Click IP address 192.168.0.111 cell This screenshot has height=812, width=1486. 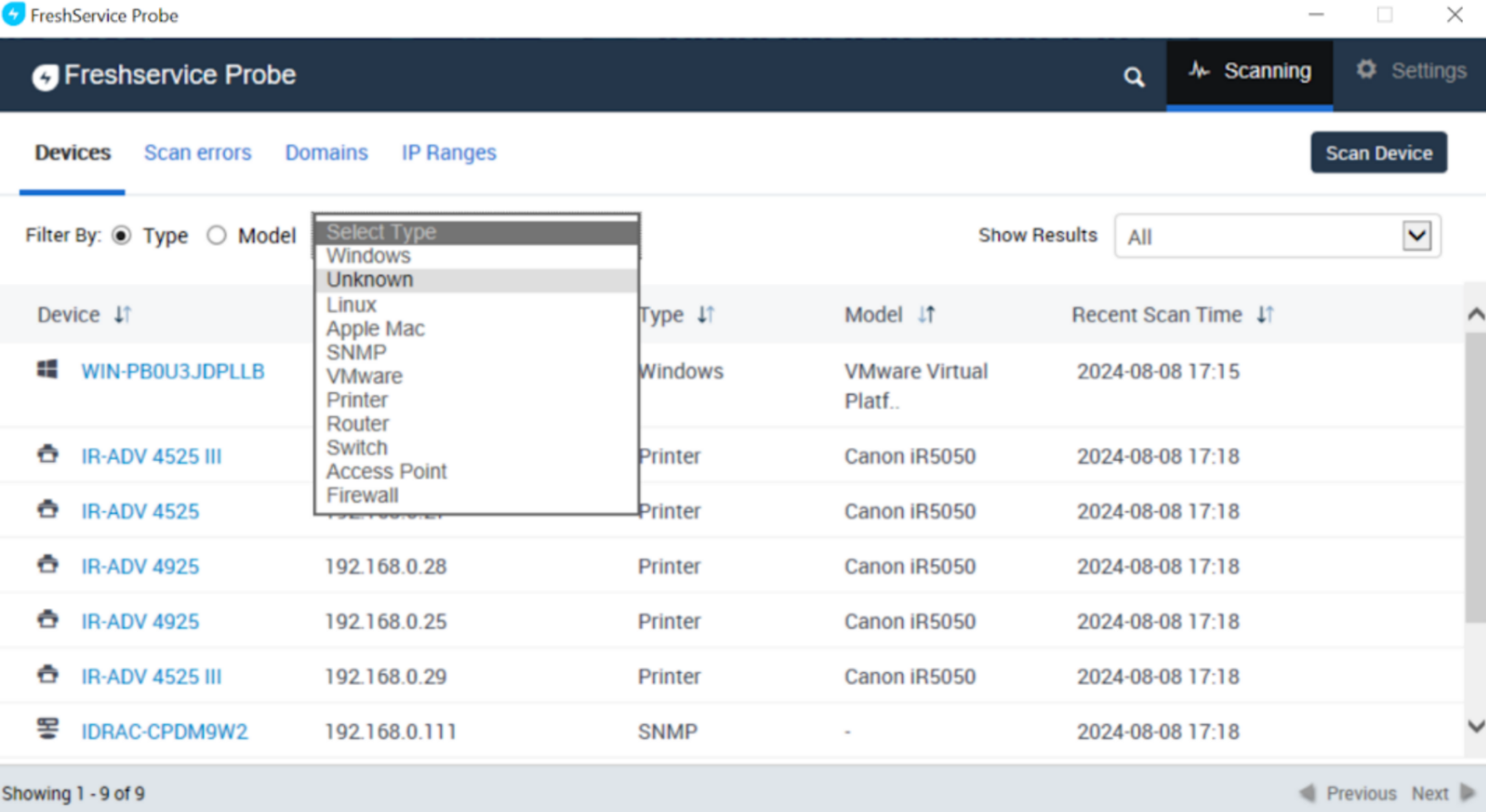tap(390, 731)
